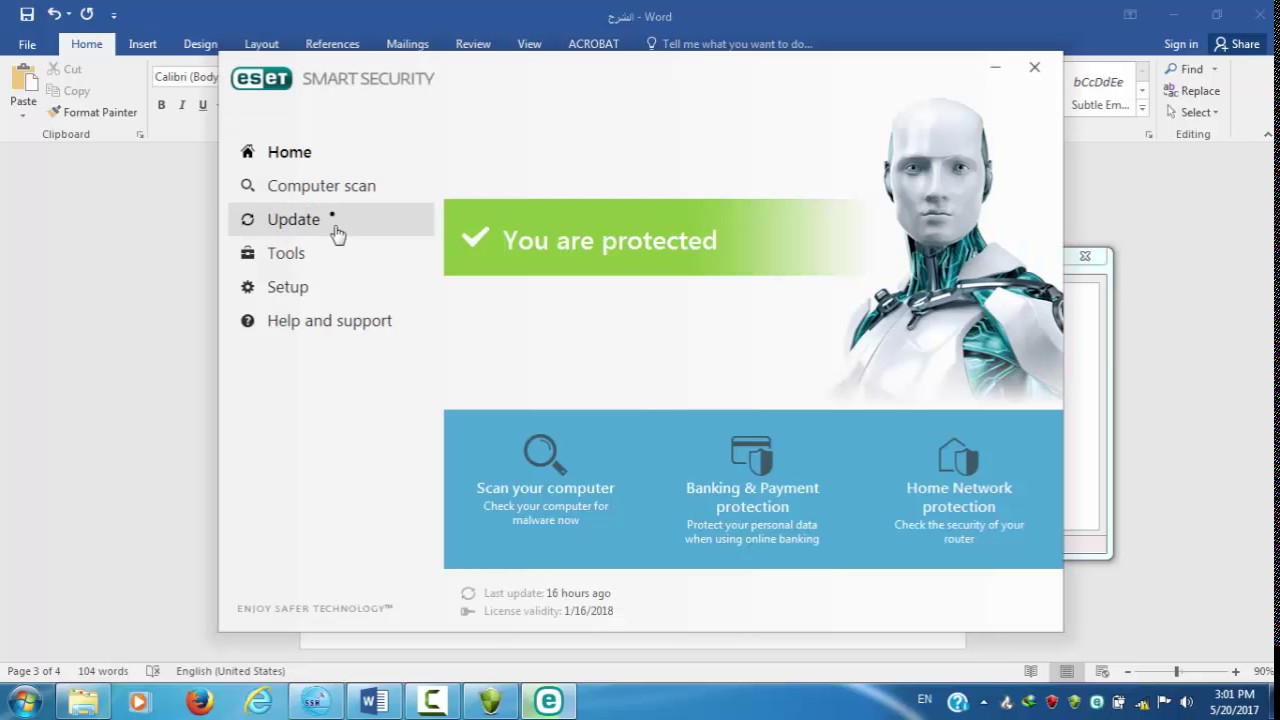Image resolution: width=1280 pixels, height=720 pixels.
Task: Switch to Web Layout view in status bar
Action: coord(1103,671)
